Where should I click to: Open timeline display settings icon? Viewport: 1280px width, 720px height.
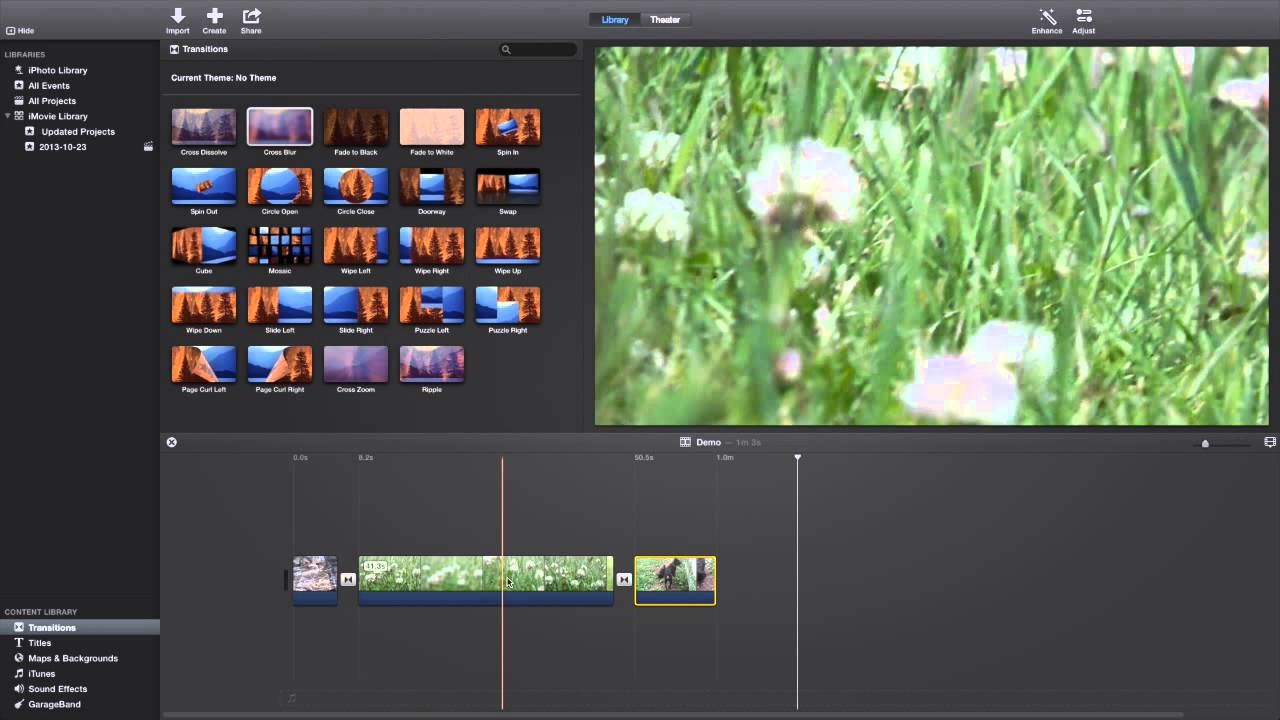(1270, 442)
